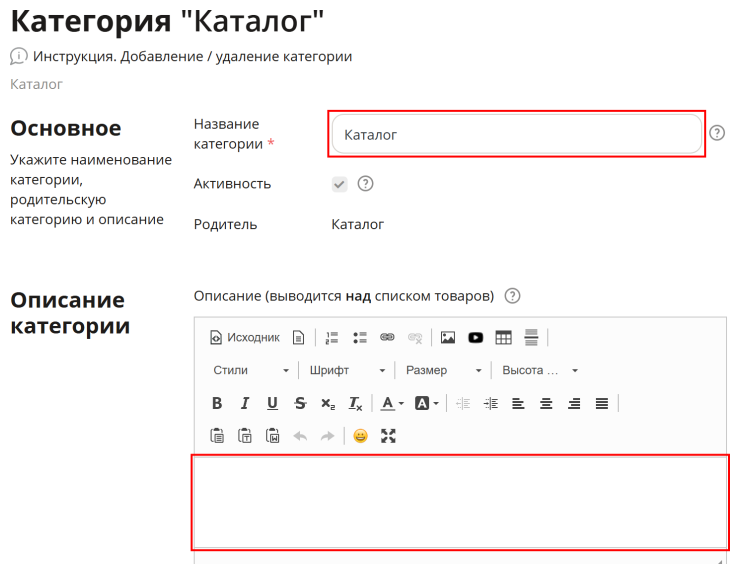Viewport: 740px width, 574px height.
Task: Open the Высота line height dropdown
Action: [x=540, y=371]
